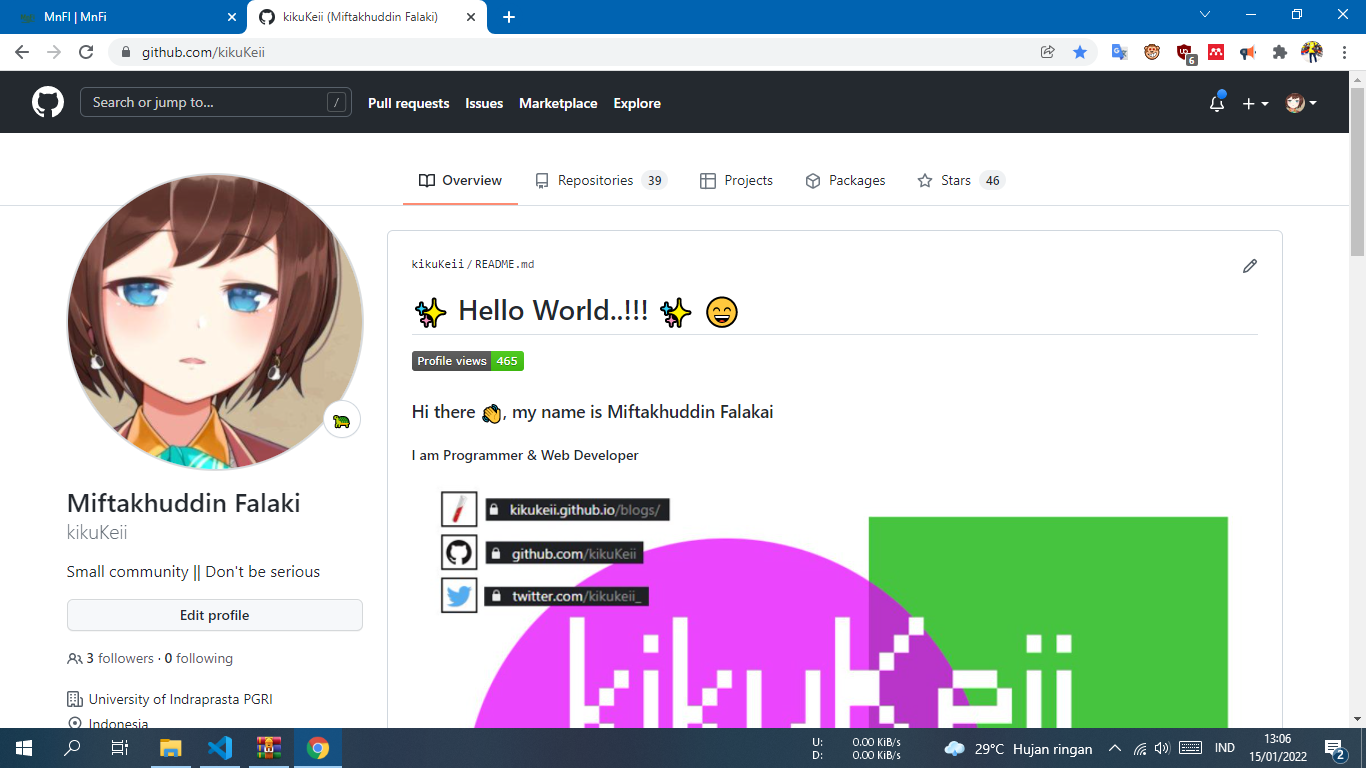Image resolution: width=1366 pixels, height=768 pixels.
Task: Focus the Search or jump to field
Action: point(216,102)
